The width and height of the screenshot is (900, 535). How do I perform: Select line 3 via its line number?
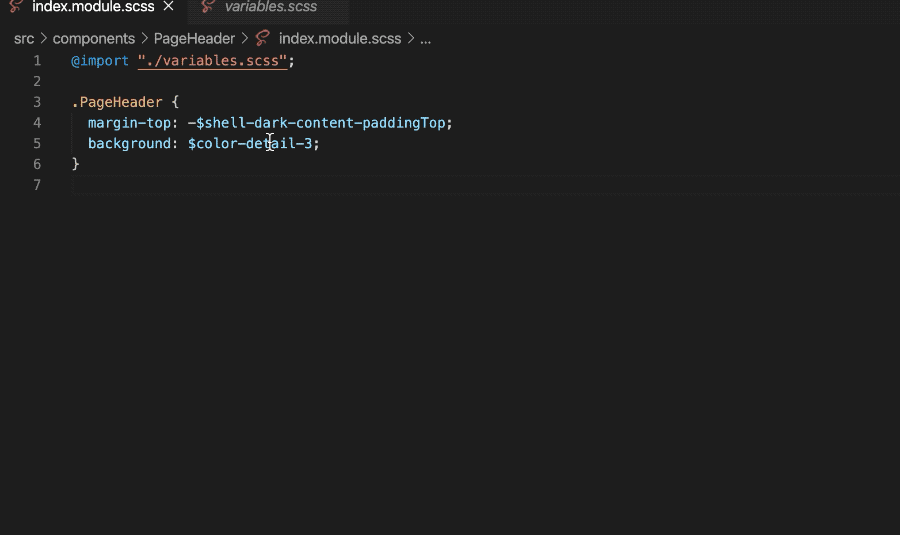37,102
